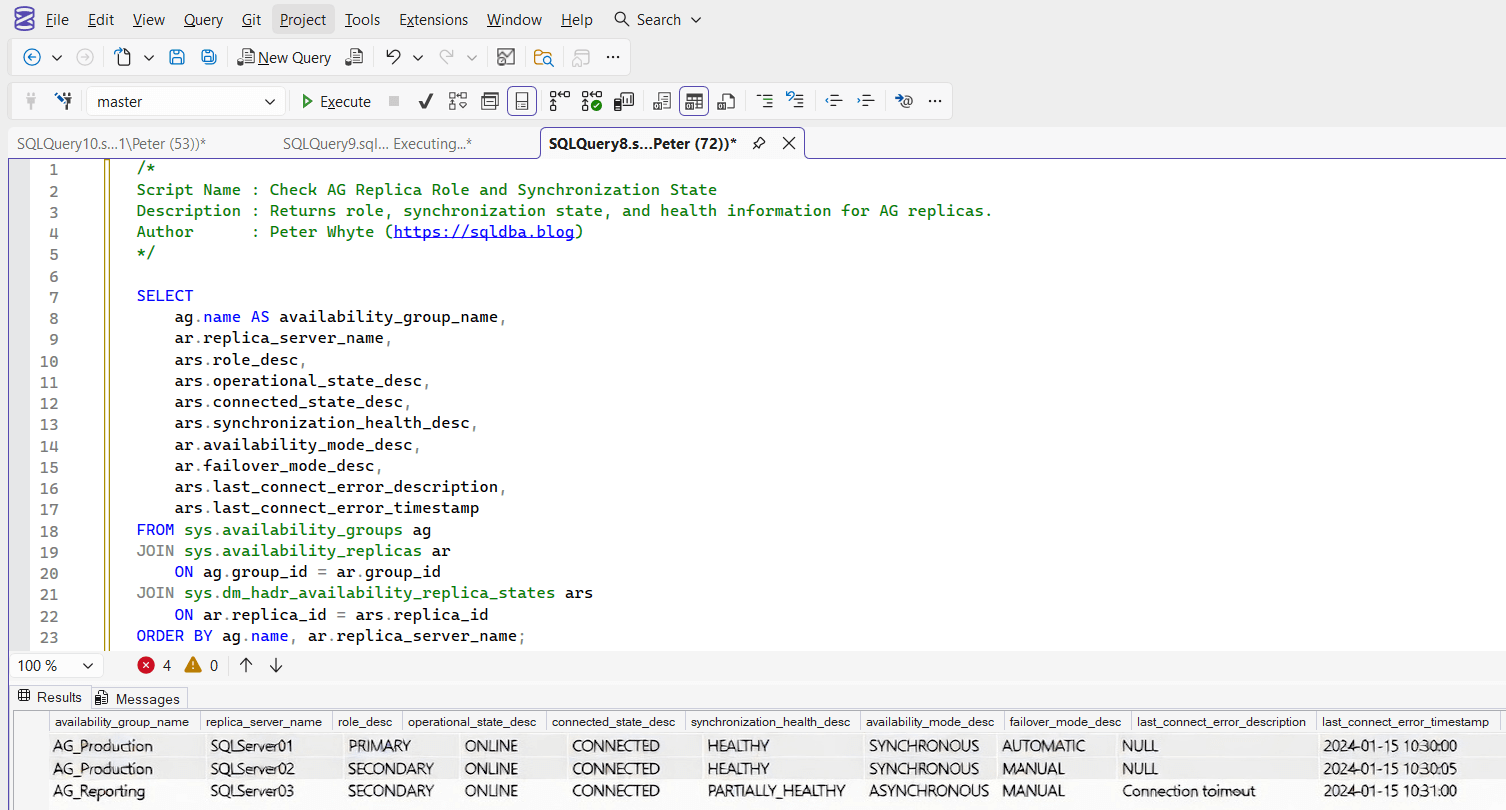Open the master database dropdown
This screenshot has width=1506, height=810.
pyautogui.click(x=269, y=102)
